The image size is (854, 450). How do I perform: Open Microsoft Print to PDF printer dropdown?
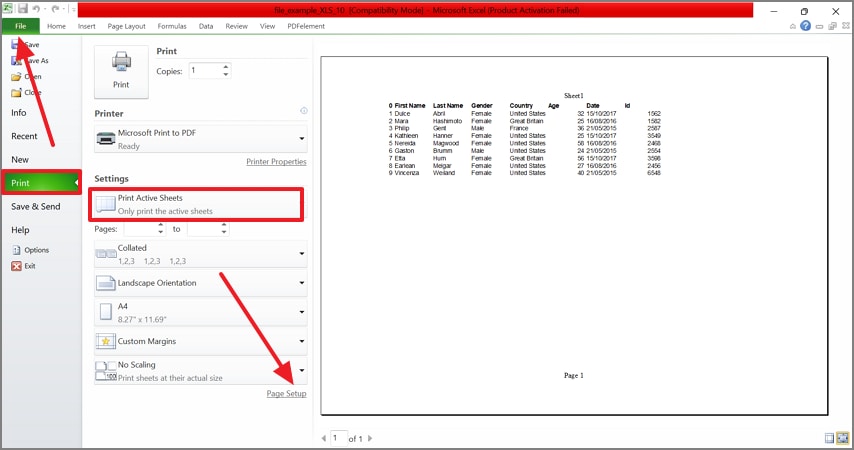pos(201,139)
